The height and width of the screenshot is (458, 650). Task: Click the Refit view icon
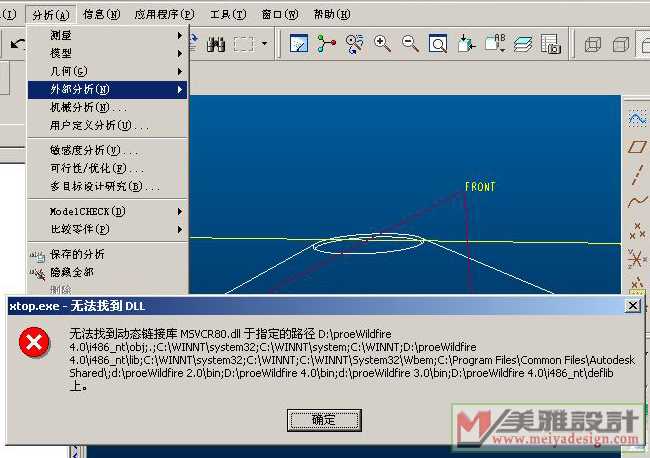(x=438, y=44)
